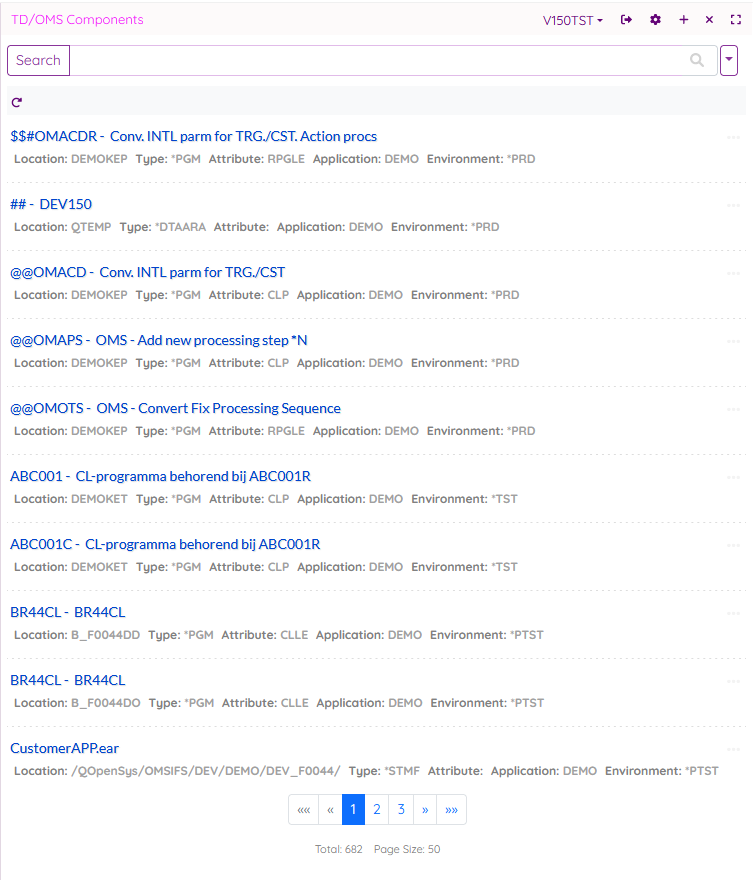Go to page 2 of the results
Image resolution: width=753 pixels, height=880 pixels.
point(376,810)
